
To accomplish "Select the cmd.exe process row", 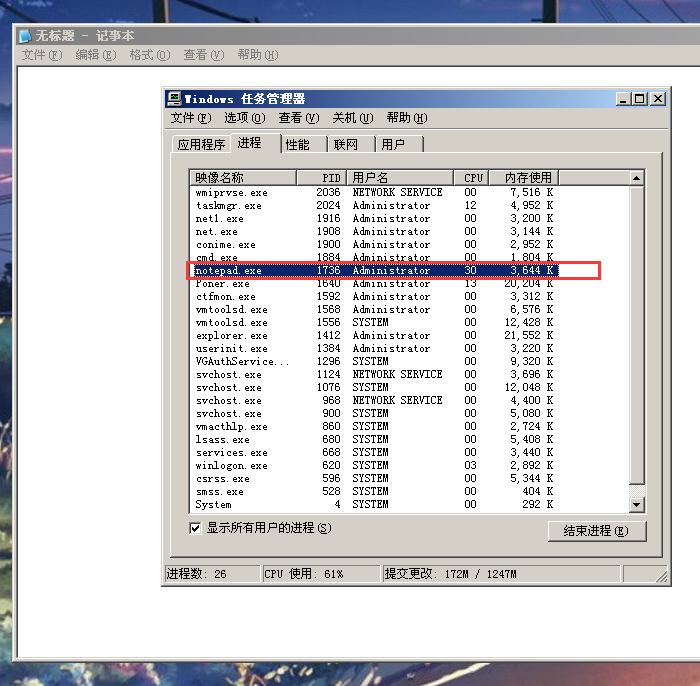I will pyautogui.click(x=375, y=258).
